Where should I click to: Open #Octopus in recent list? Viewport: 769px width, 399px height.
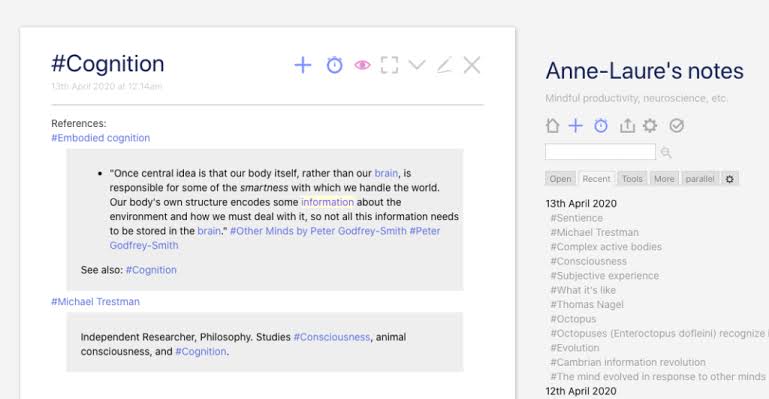573,319
